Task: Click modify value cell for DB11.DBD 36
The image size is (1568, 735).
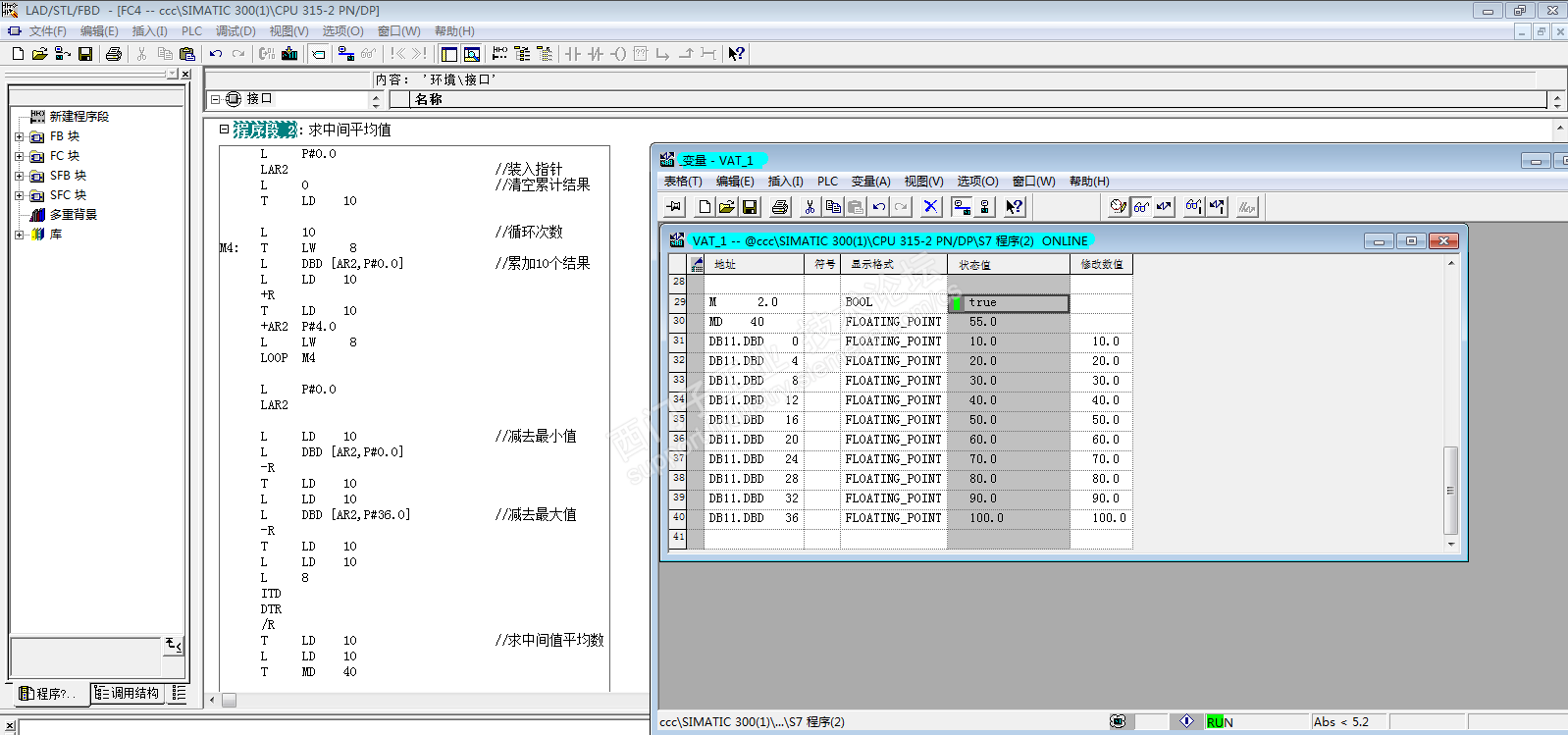Action: (1101, 518)
